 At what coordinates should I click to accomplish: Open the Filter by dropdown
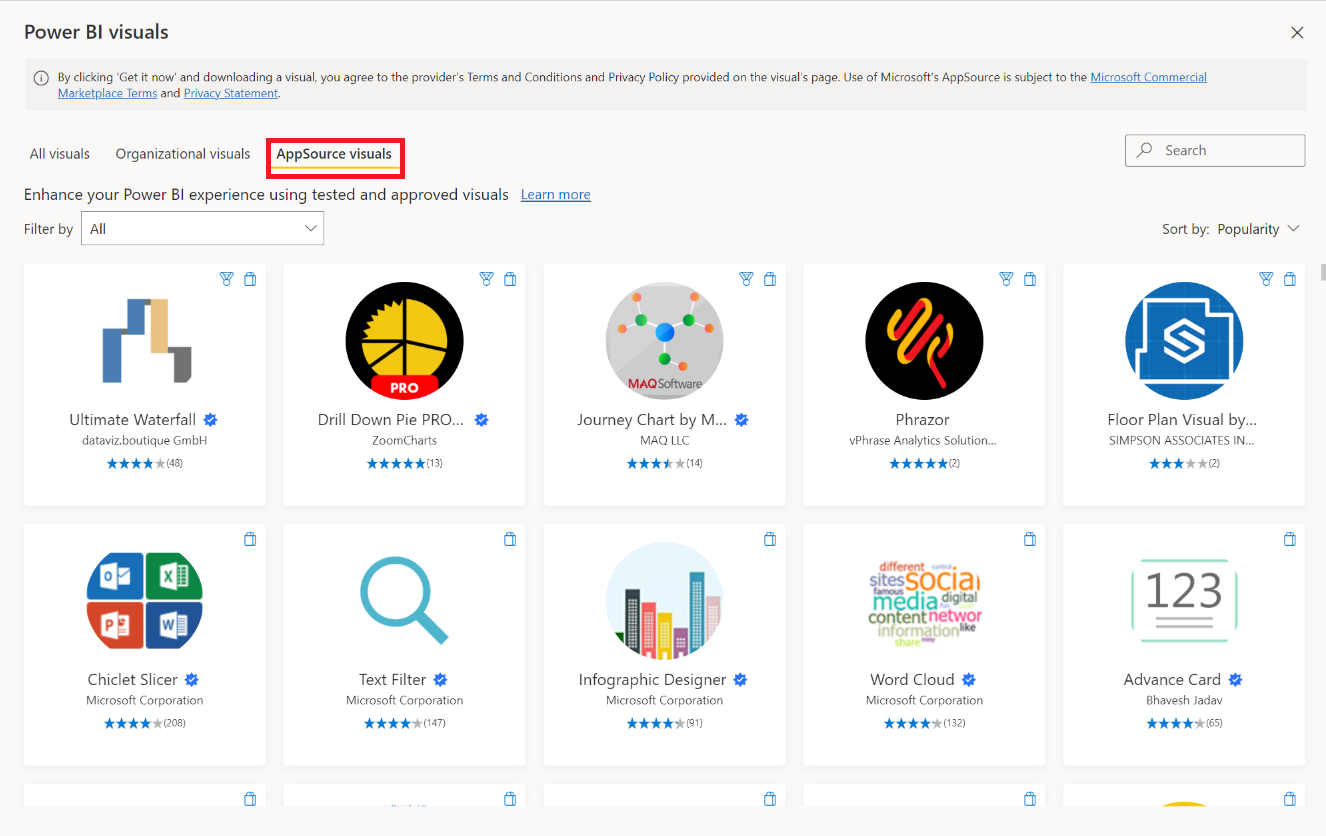click(202, 228)
